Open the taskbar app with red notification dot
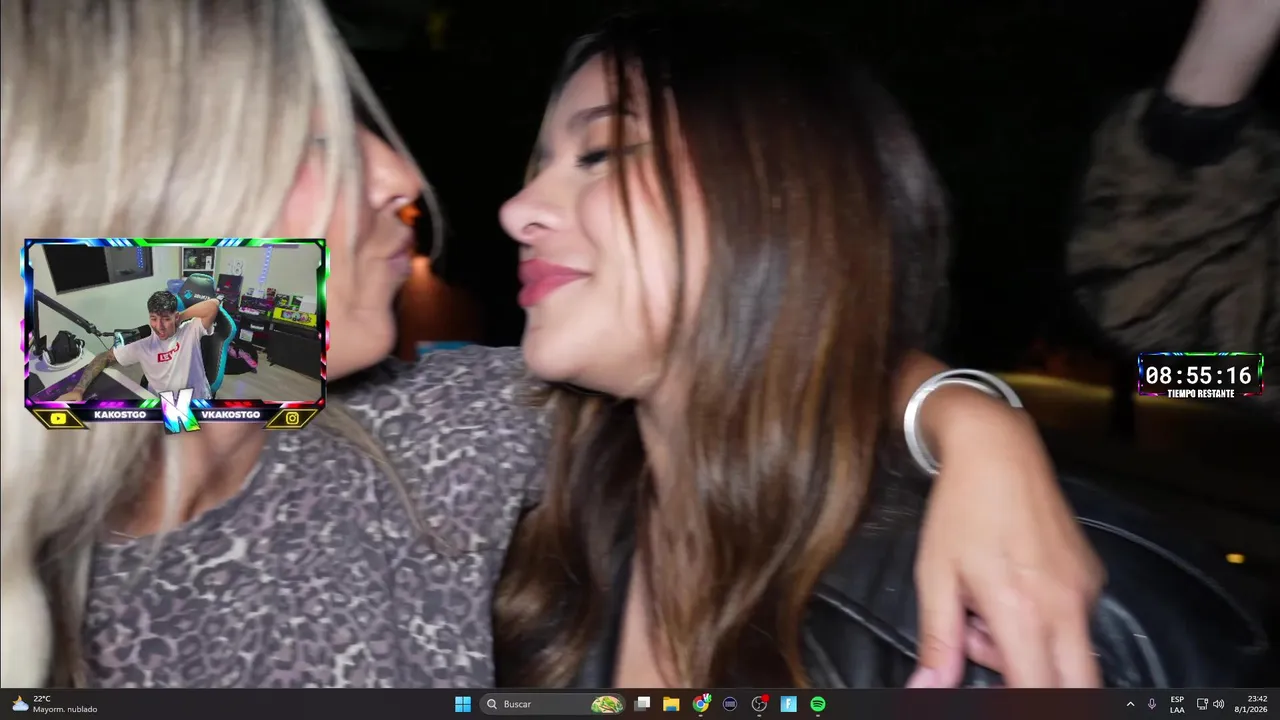This screenshot has height=720, width=1280. pos(759,704)
